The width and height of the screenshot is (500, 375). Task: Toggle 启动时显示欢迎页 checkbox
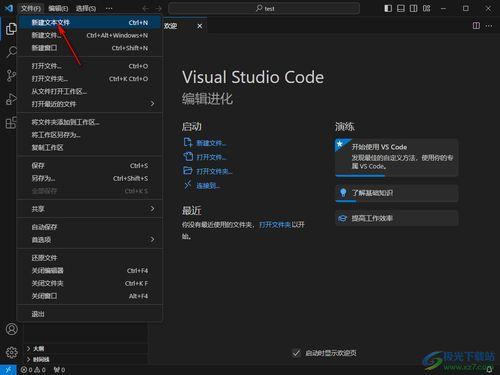click(296, 353)
